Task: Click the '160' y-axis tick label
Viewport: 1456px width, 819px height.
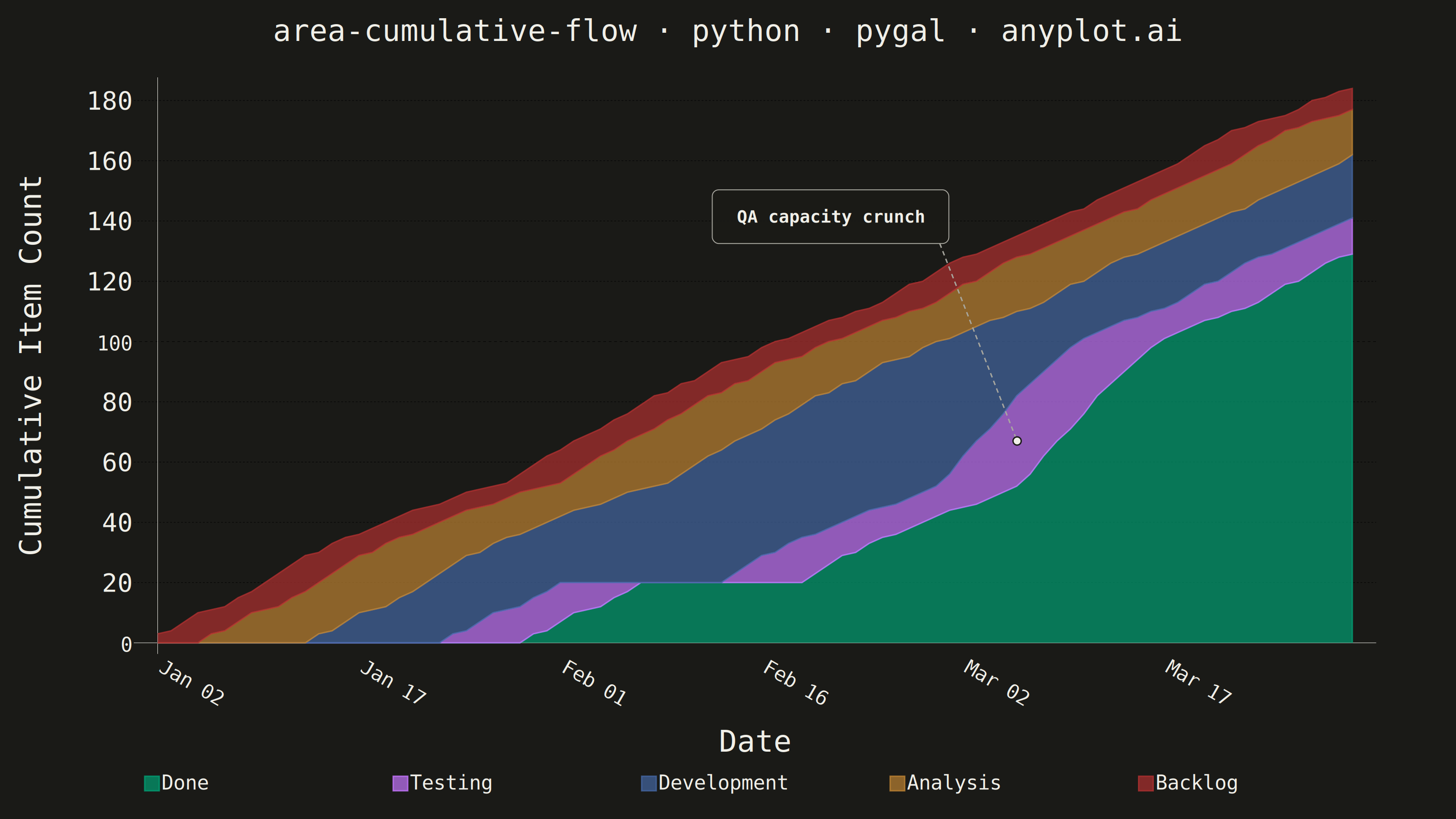Action: click(110, 162)
